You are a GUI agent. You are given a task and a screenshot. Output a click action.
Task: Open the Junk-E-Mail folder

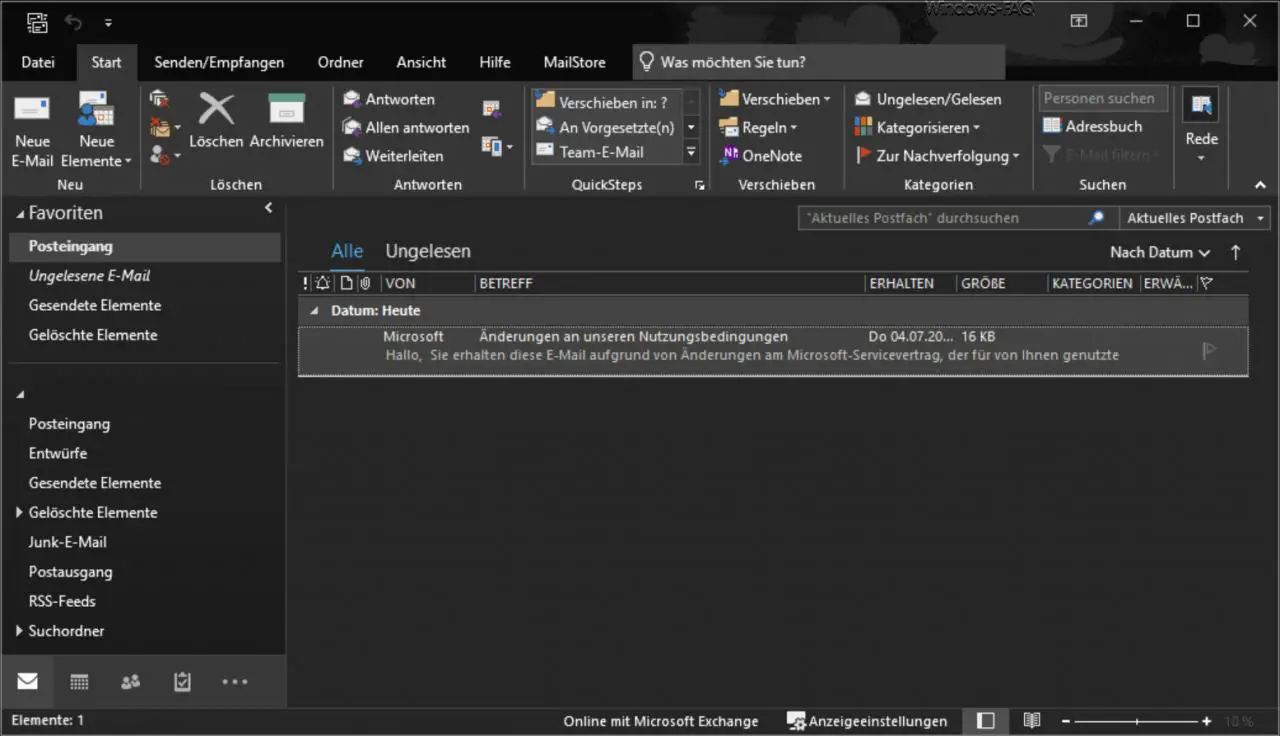(x=68, y=542)
